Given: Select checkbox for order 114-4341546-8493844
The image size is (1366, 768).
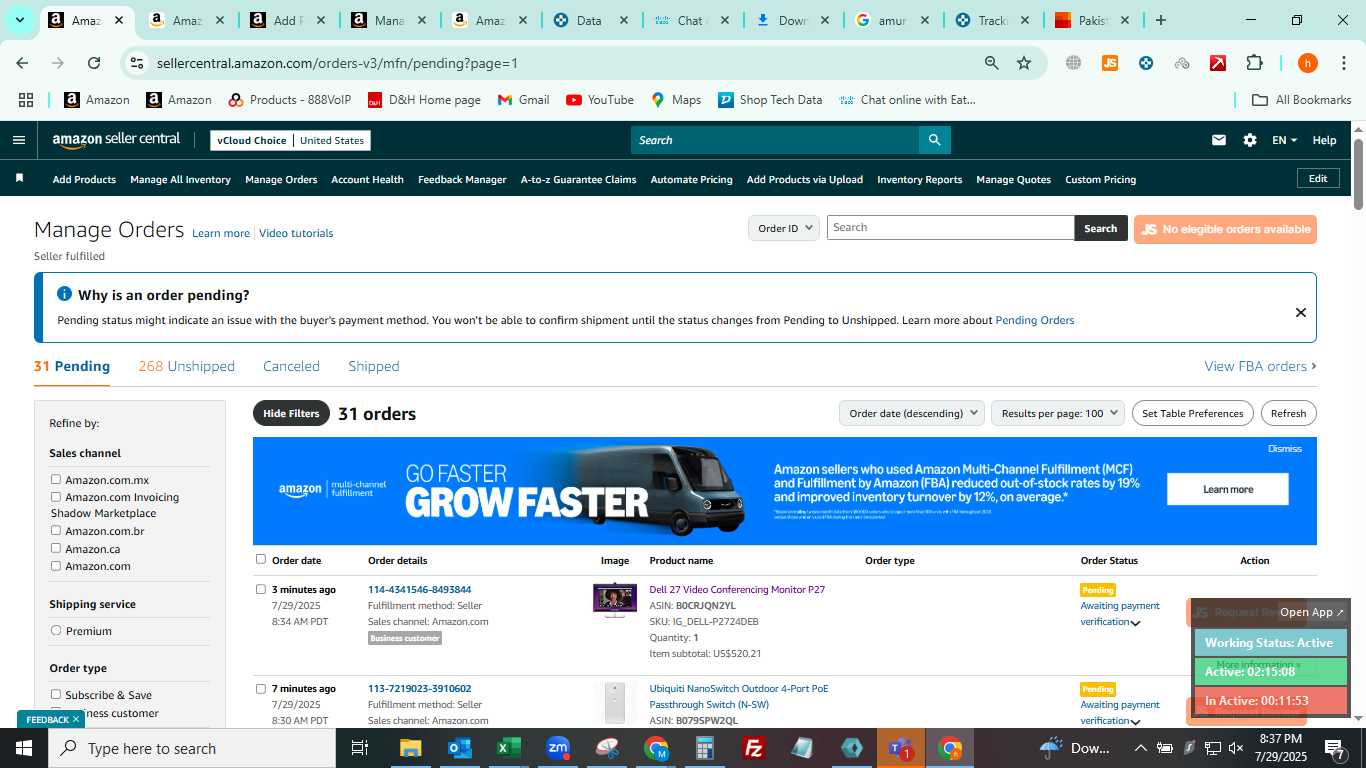Looking at the screenshot, I should 261,590.
